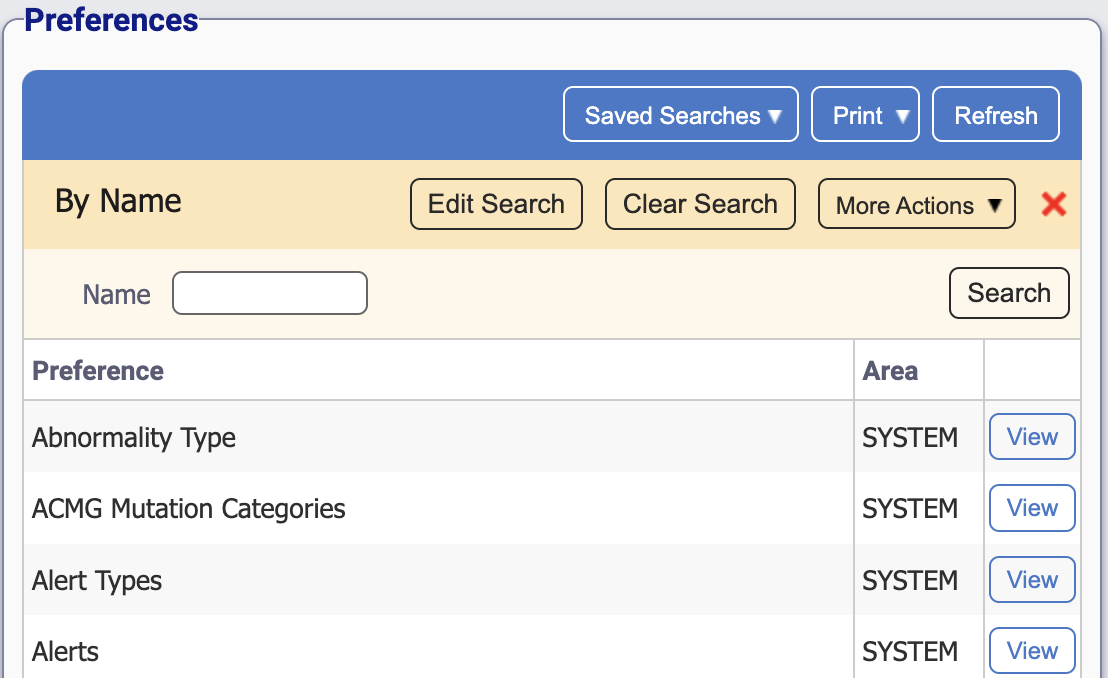Open the Saved Searches dropdown
Viewport: 1108px width, 678px height.
680,114
